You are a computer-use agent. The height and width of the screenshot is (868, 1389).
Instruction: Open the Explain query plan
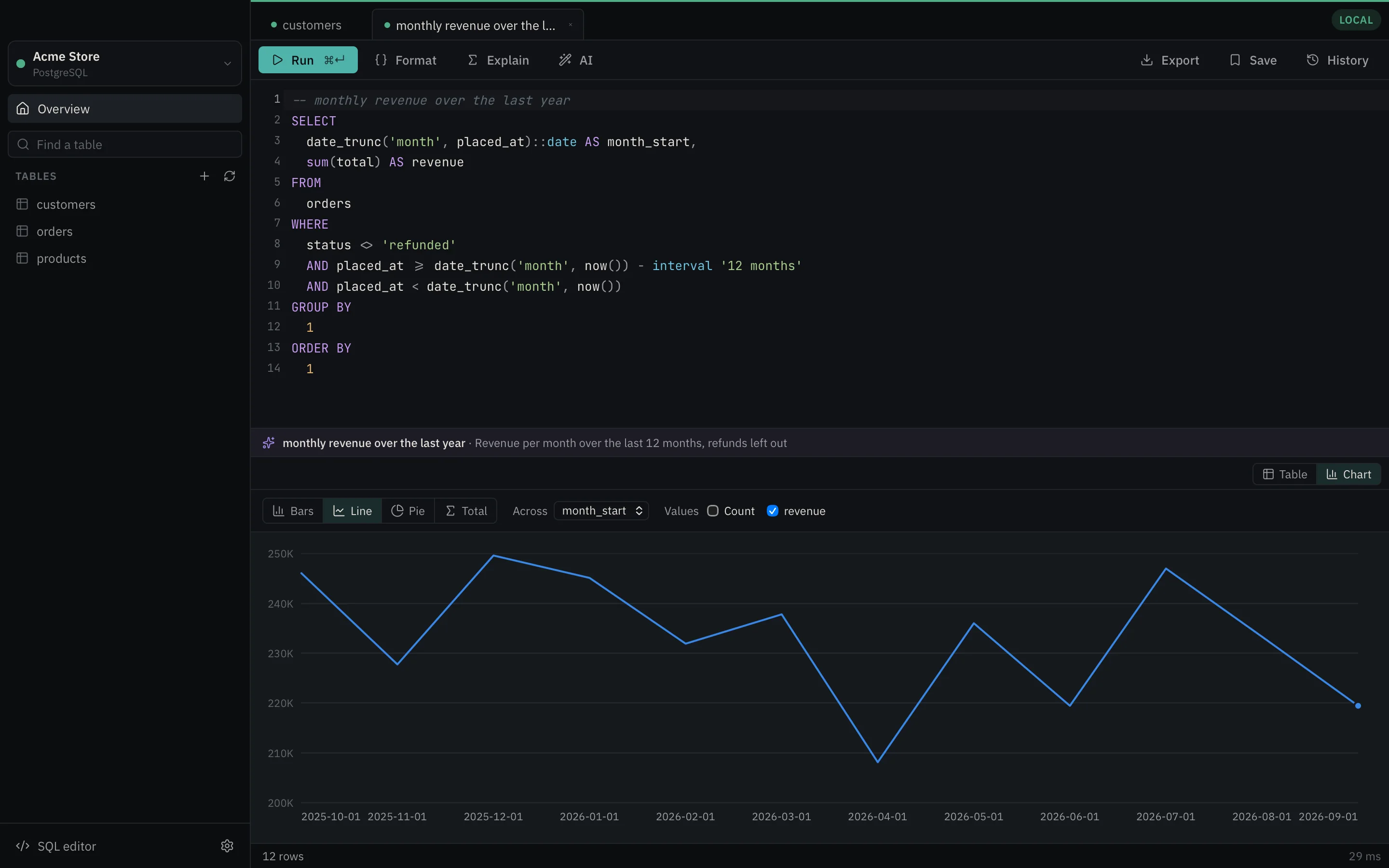(498, 60)
